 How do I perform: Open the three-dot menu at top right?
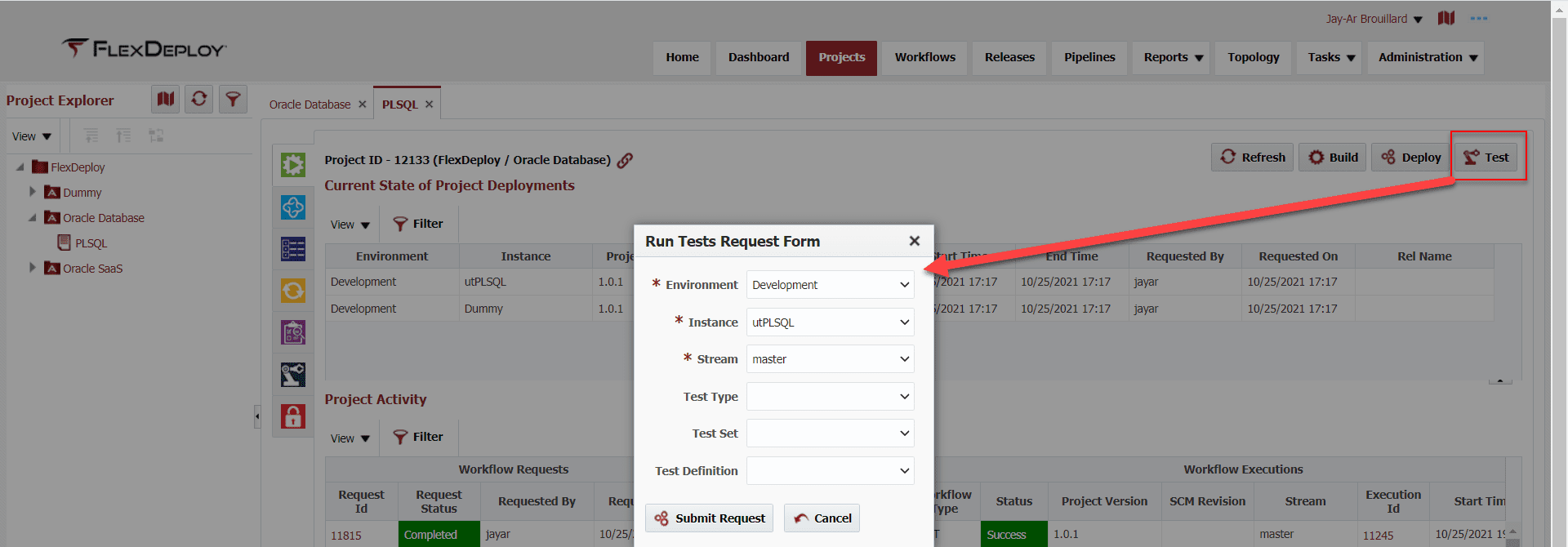[x=1479, y=18]
